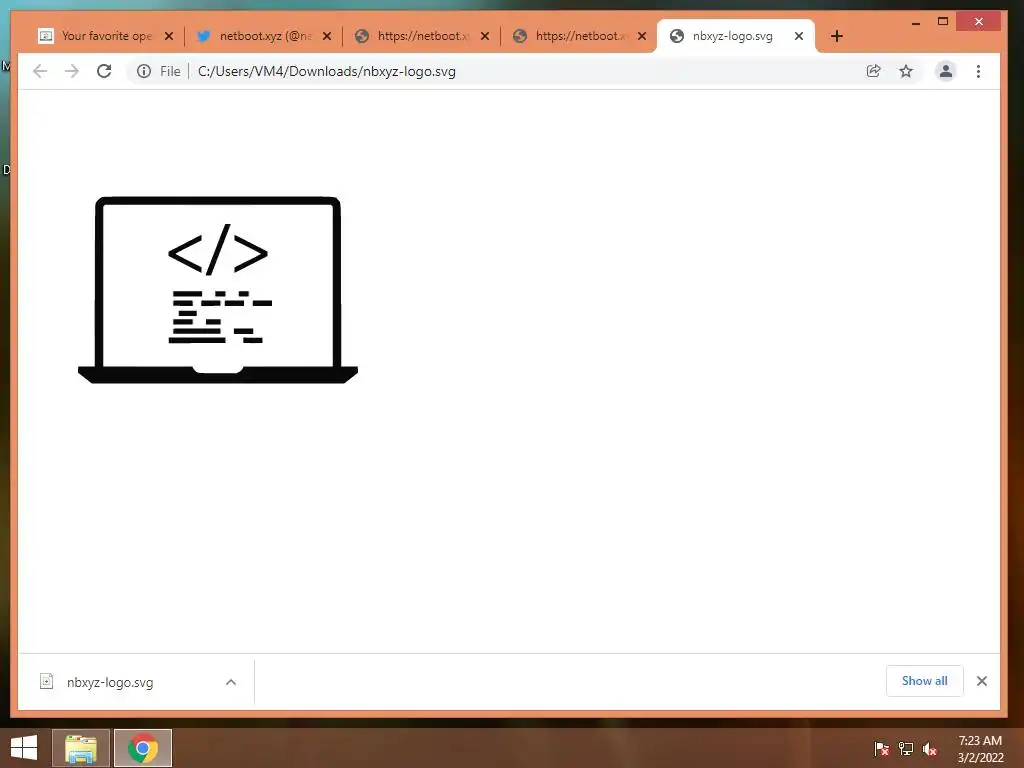Open a new tab with plus button
The width and height of the screenshot is (1024, 768).
click(x=837, y=36)
